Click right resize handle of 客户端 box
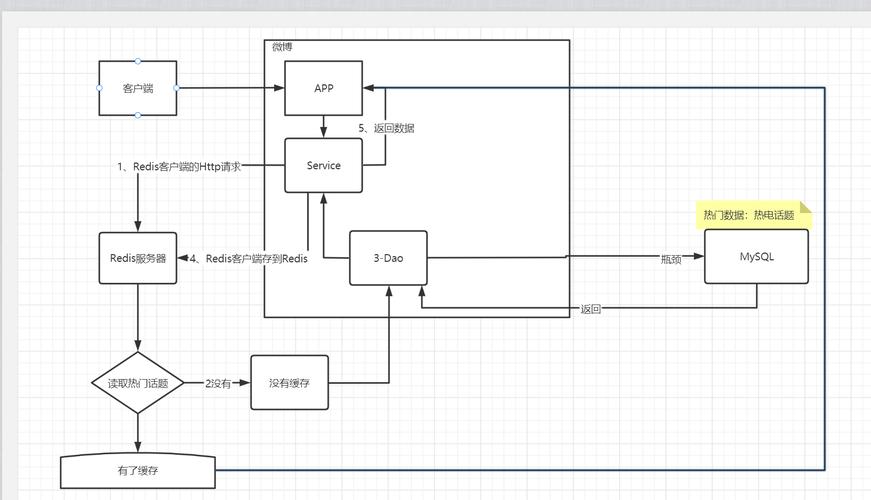871x500 pixels. pyautogui.click(x=177, y=88)
